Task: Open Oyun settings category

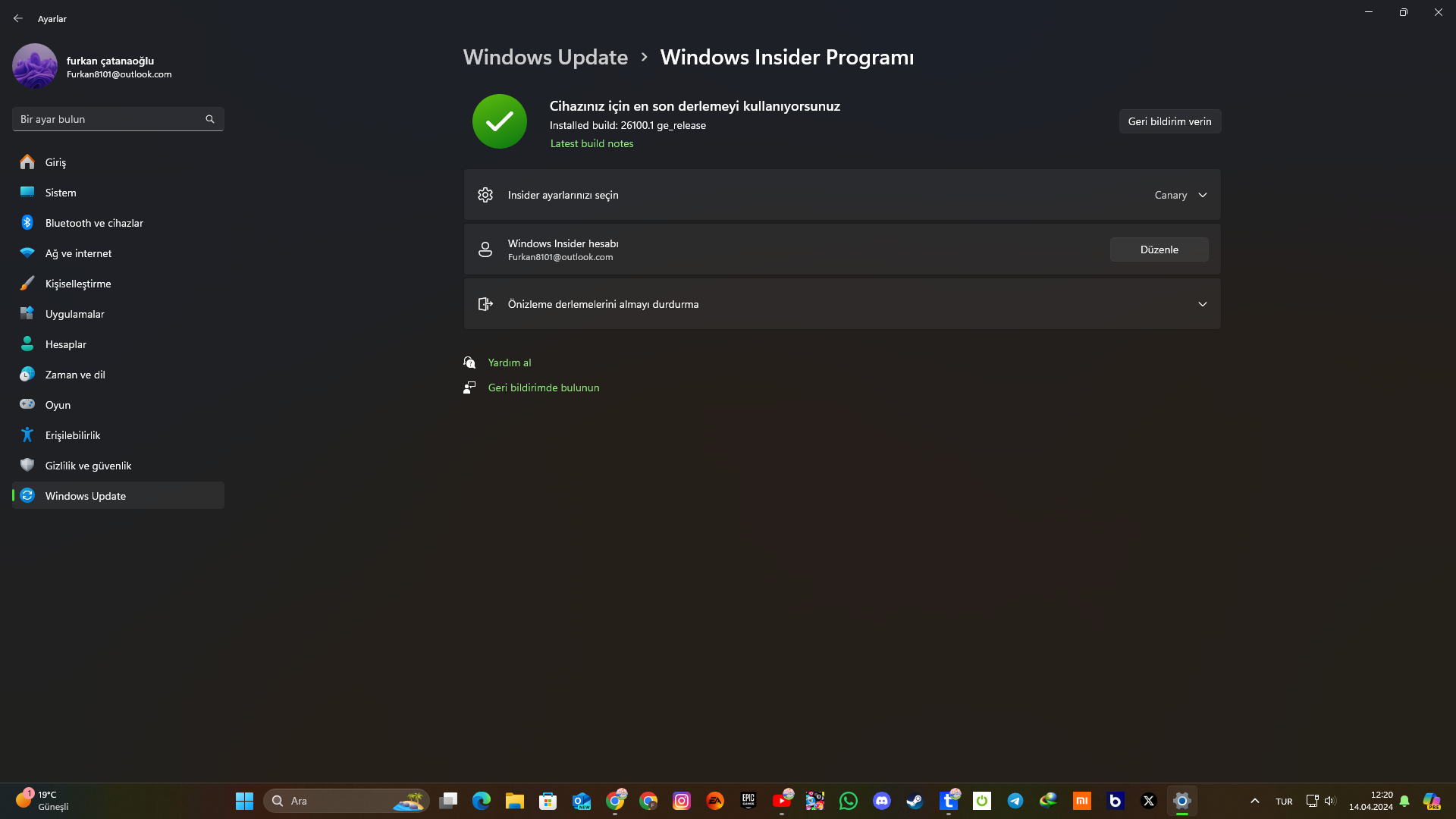Action: click(x=58, y=405)
